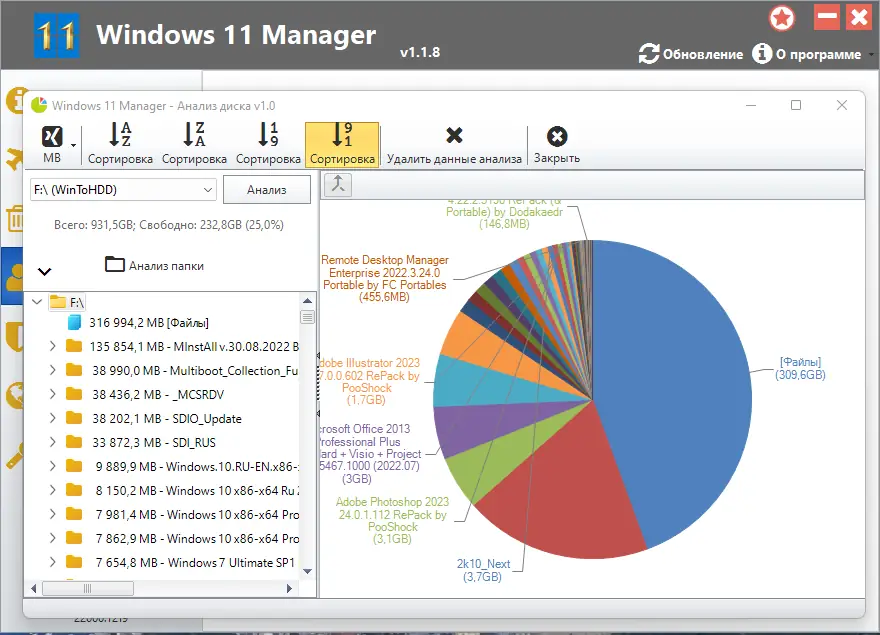The image size is (880, 635).
Task: Click horizontal scrollbar right arrow
Action: [289, 588]
